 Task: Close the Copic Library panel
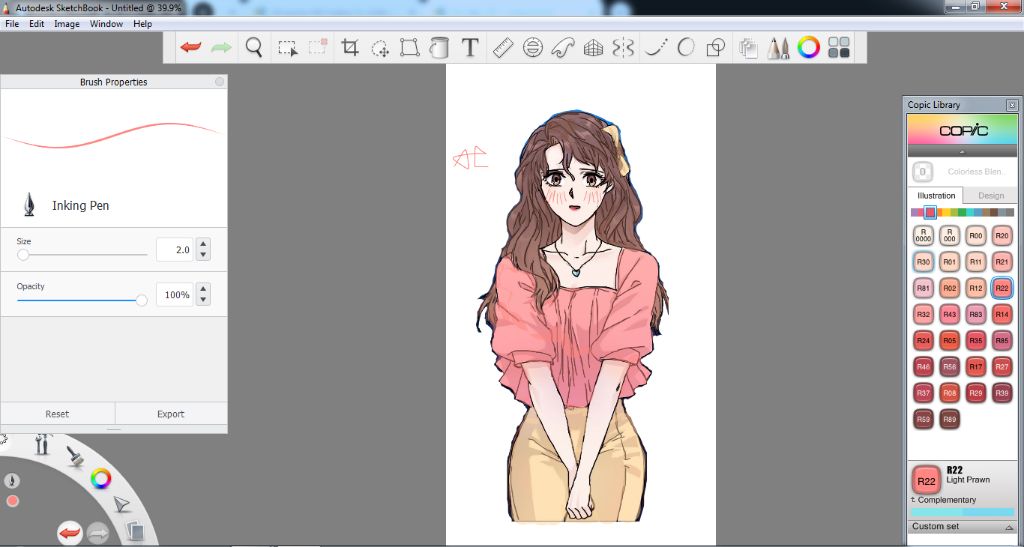point(1012,104)
